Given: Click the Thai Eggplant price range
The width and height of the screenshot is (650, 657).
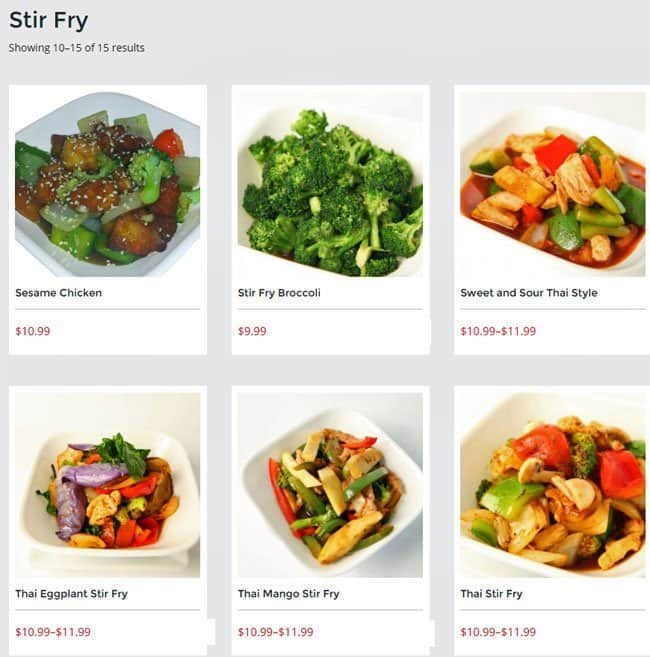Looking at the screenshot, I should (53, 632).
